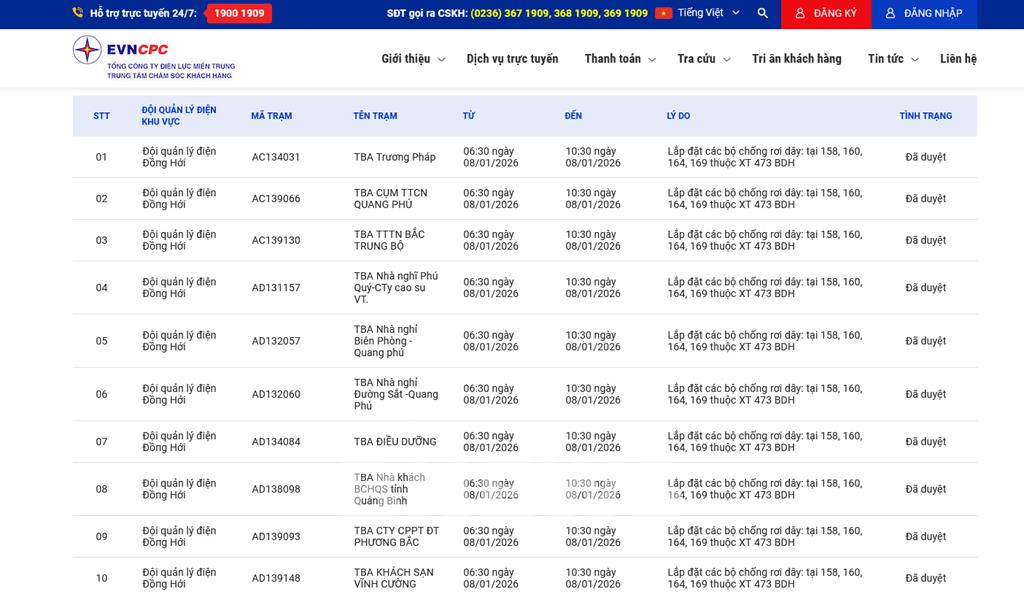Call hotline 1900 1909 badge
The width and height of the screenshot is (1024, 597).
pyautogui.click(x=239, y=13)
